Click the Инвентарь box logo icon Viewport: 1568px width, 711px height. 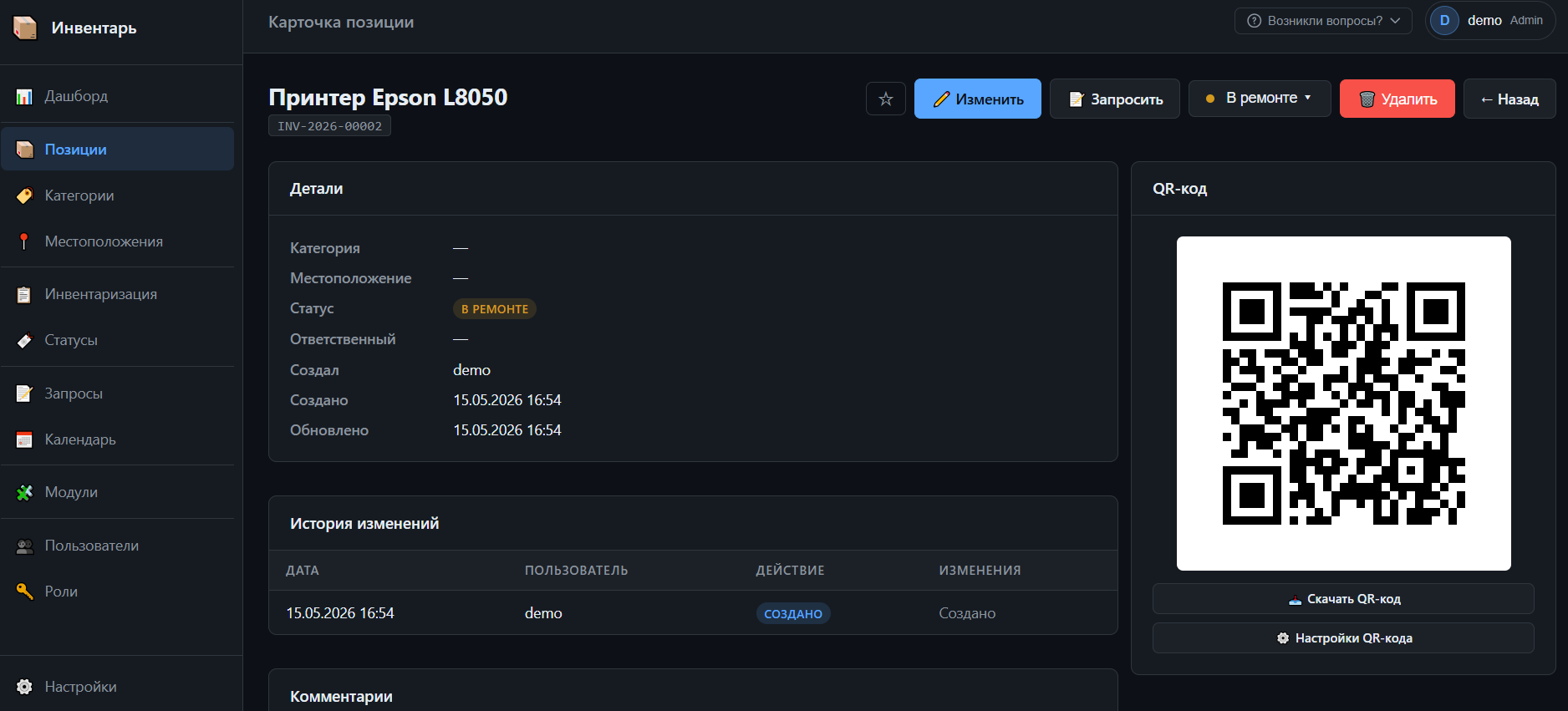tap(25, 28)
